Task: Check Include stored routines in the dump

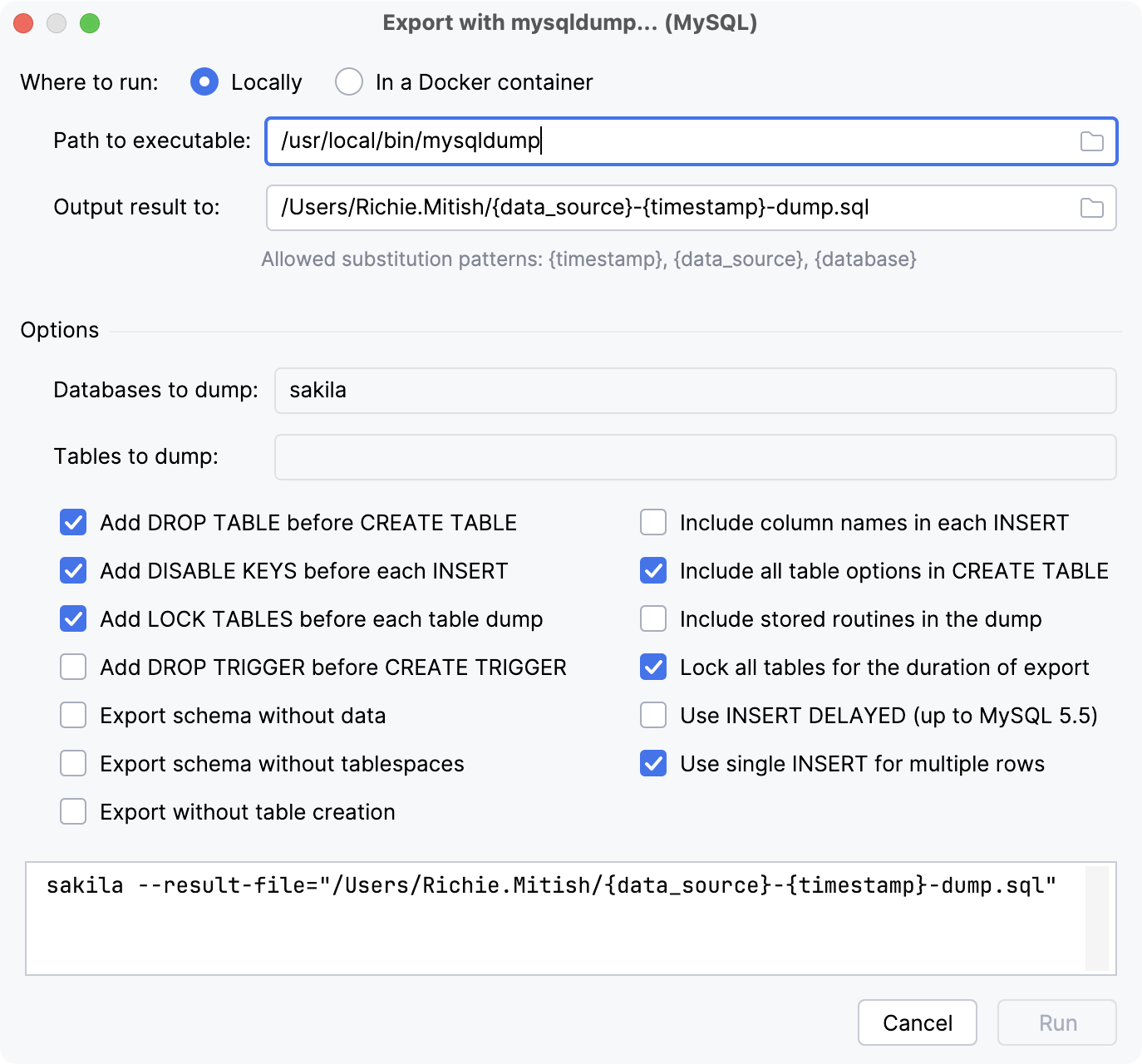Action: coord(652,618)
